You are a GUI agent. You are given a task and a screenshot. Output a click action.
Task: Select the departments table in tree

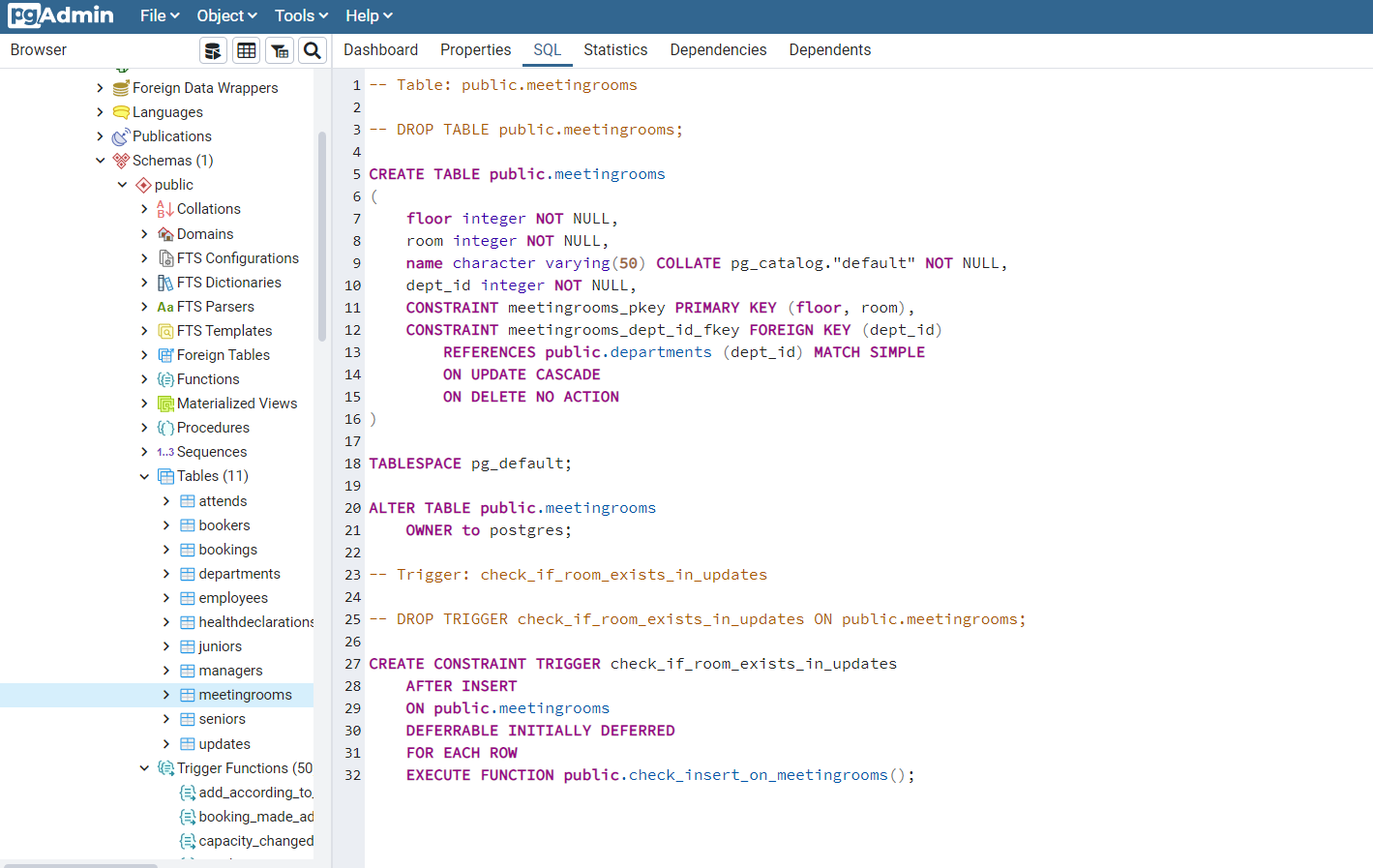239,574
